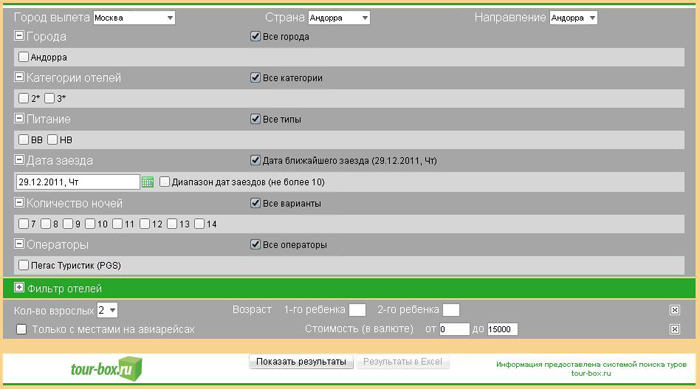Open the calendar icon beside arrival date

[x=148, y=182]
